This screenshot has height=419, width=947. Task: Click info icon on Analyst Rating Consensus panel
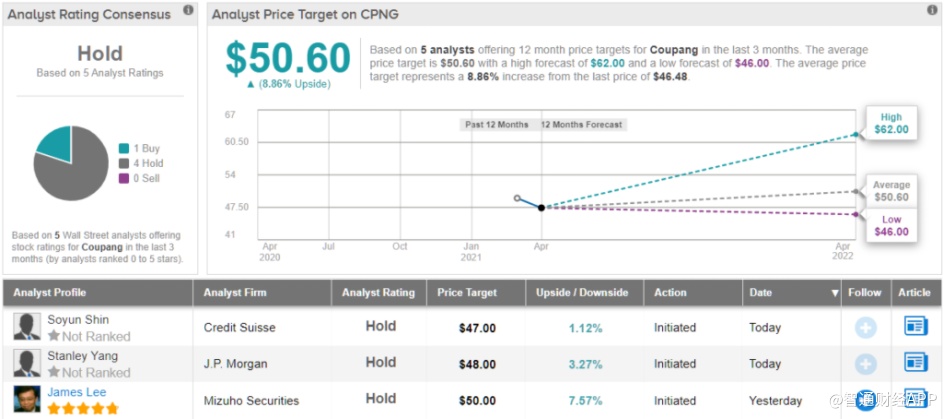[188, 11]
